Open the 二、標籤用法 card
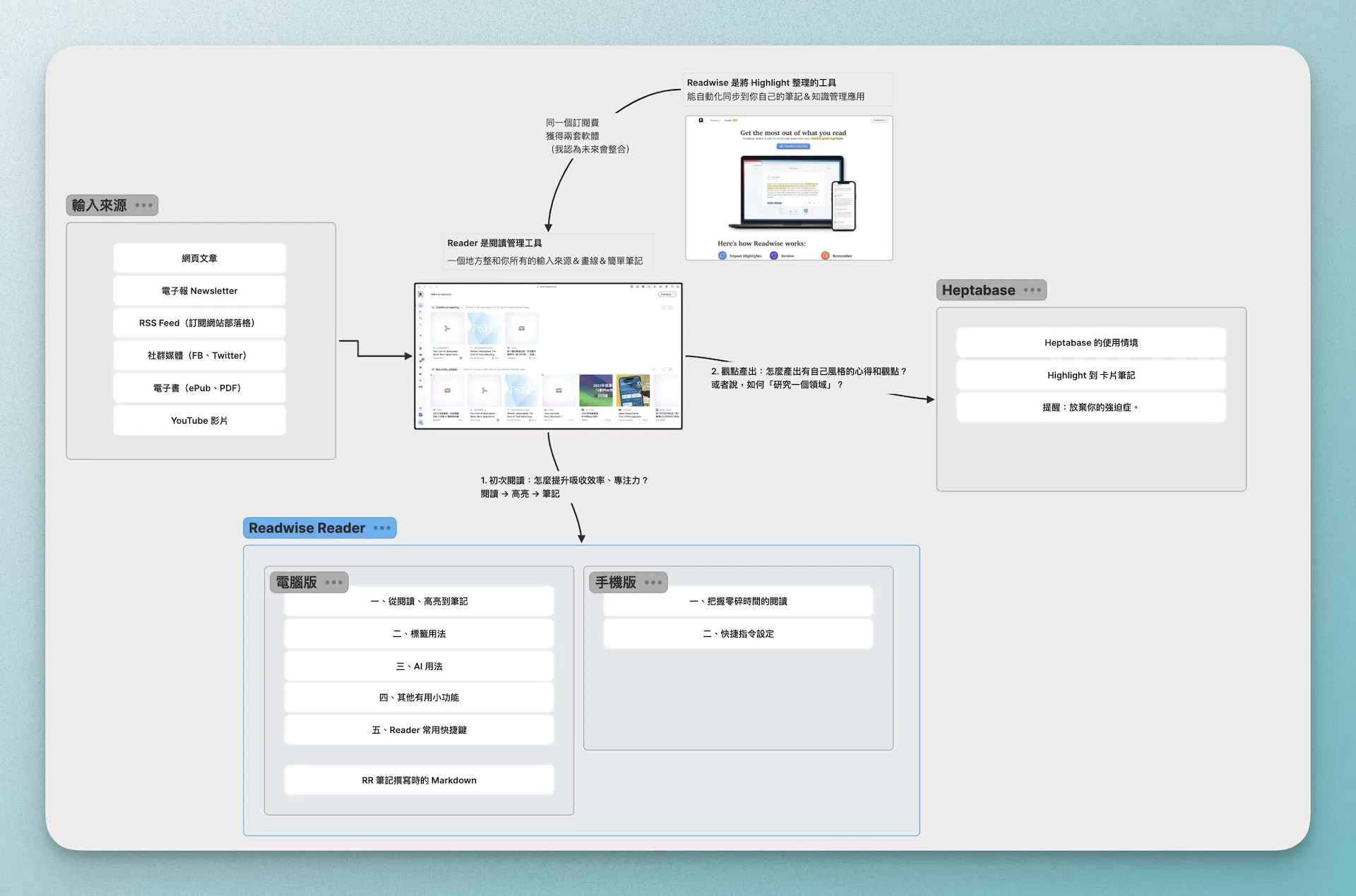The width and height of the screenshot is (1356, 896). tap(419, 634)
